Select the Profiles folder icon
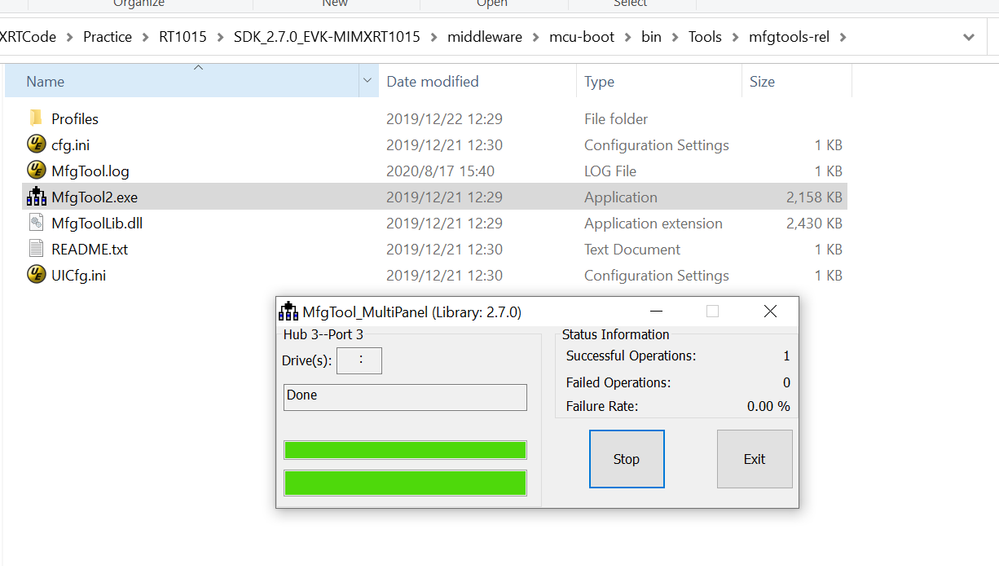This screenshot has width=999, height=566. tap(36, 118)
